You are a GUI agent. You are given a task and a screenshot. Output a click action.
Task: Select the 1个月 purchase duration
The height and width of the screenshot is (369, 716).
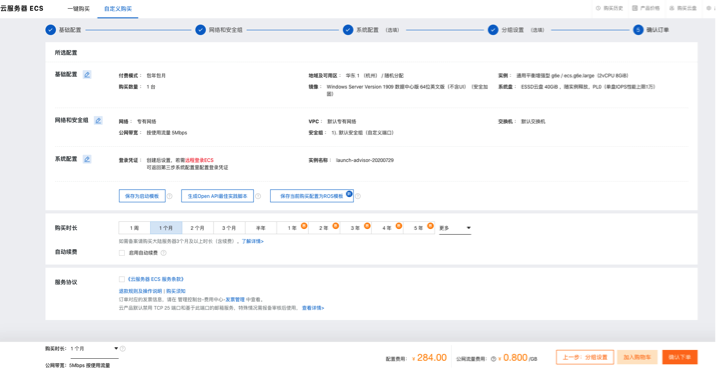[x=166, y=228]
